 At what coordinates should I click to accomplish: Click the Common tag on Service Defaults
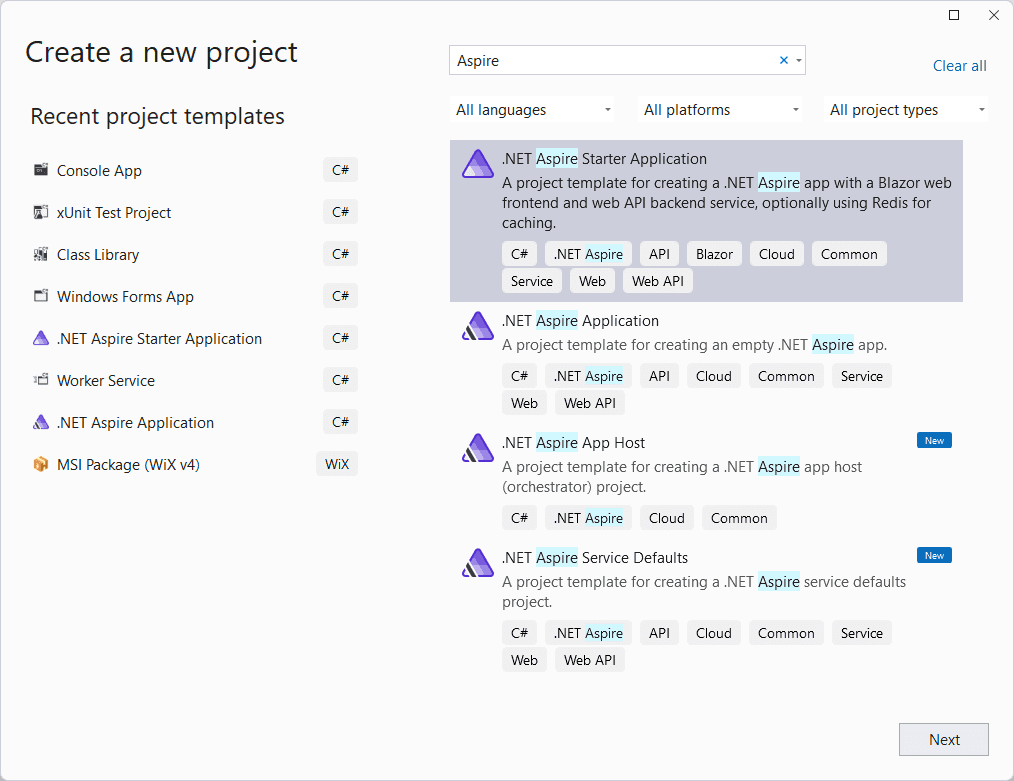click(x=786, y=633)
